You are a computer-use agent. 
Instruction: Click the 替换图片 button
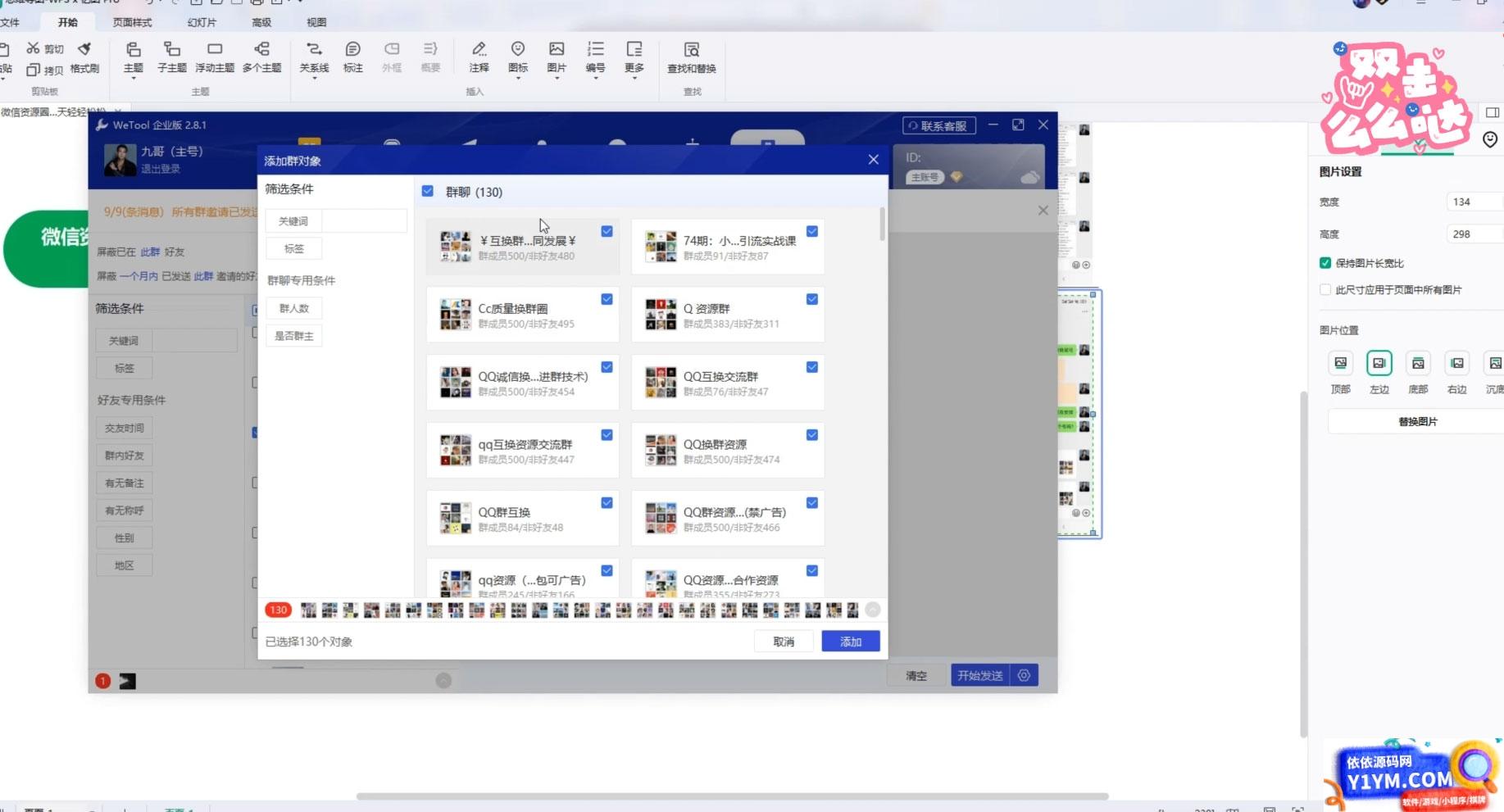(x=1418, y=421)
